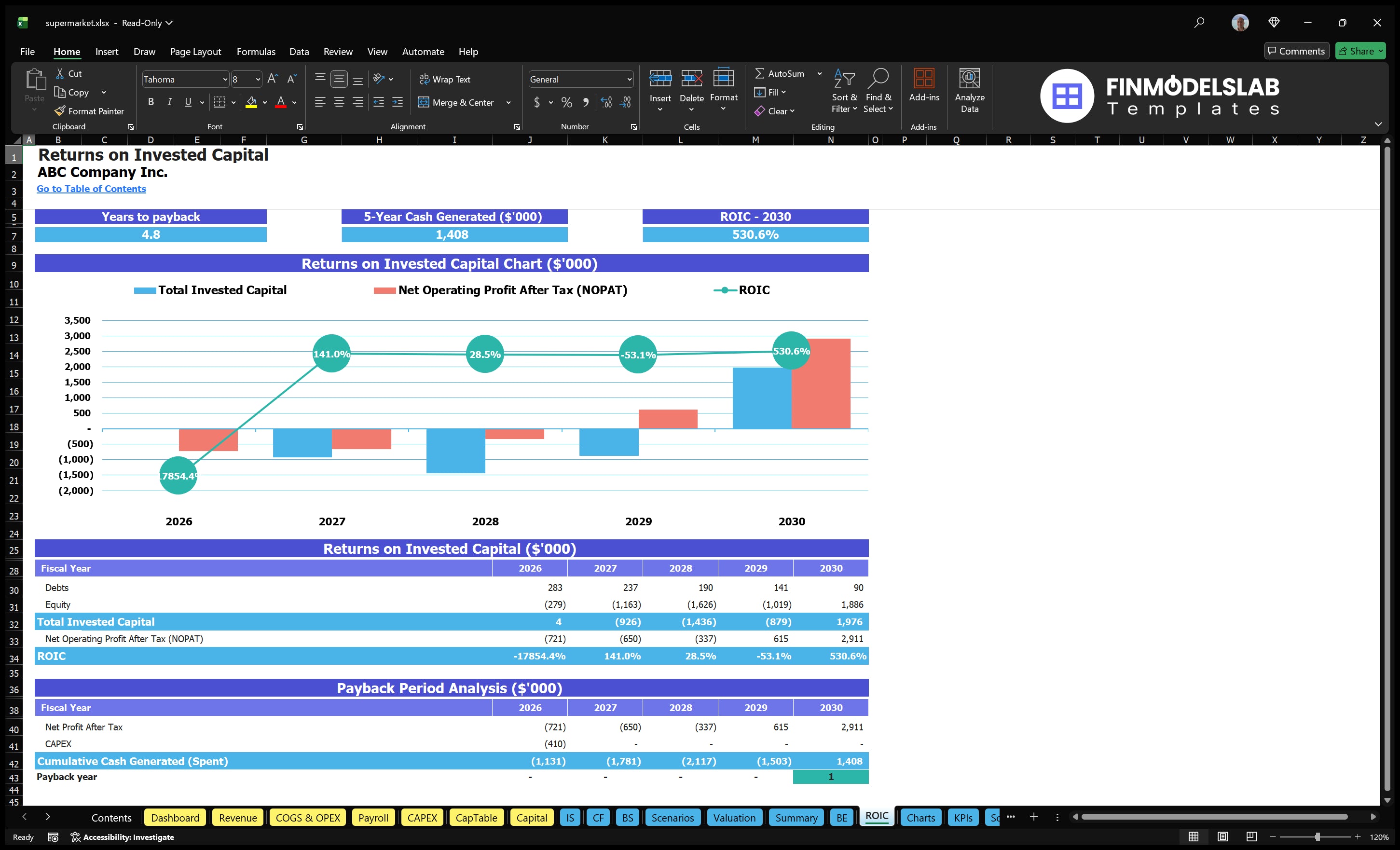
Task: Expand the Merge & Center options
Action: pyautogui.click(x=508, y=102)
